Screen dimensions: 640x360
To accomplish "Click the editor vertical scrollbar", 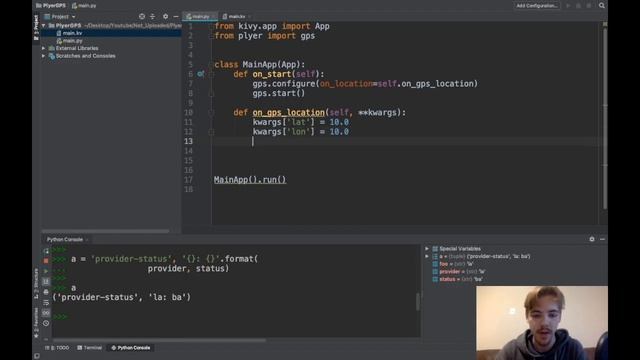I will pyautogui.click(x=604, y=118).
